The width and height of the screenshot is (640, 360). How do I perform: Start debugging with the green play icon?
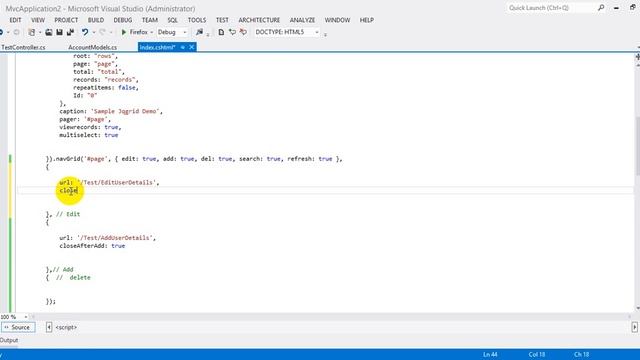pos(124,32)
